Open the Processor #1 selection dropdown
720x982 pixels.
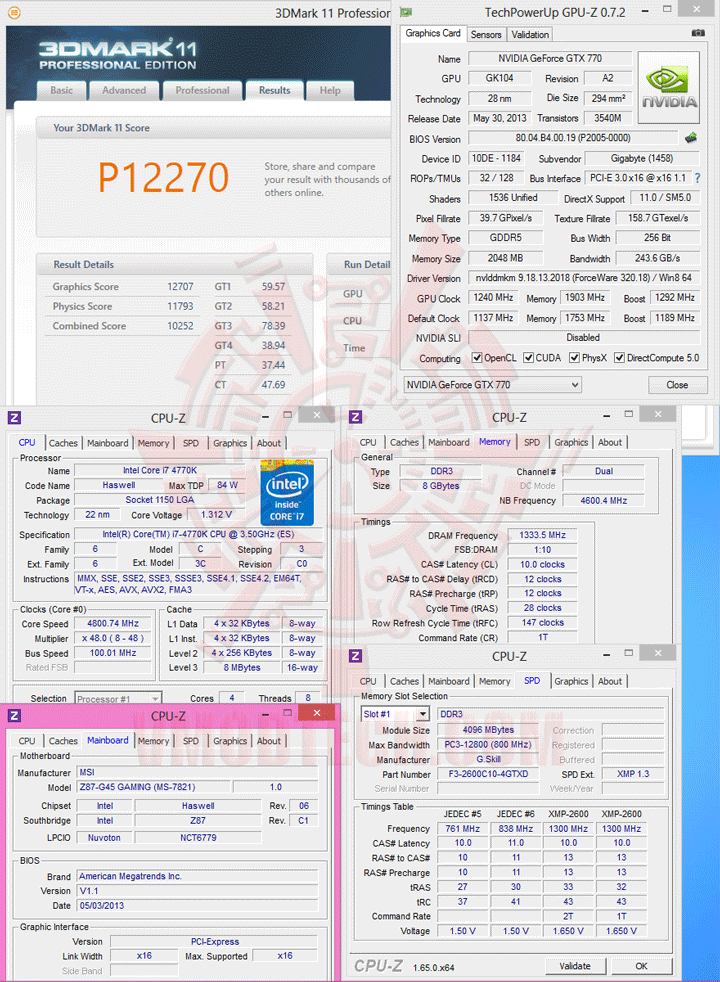pos(118,698)
